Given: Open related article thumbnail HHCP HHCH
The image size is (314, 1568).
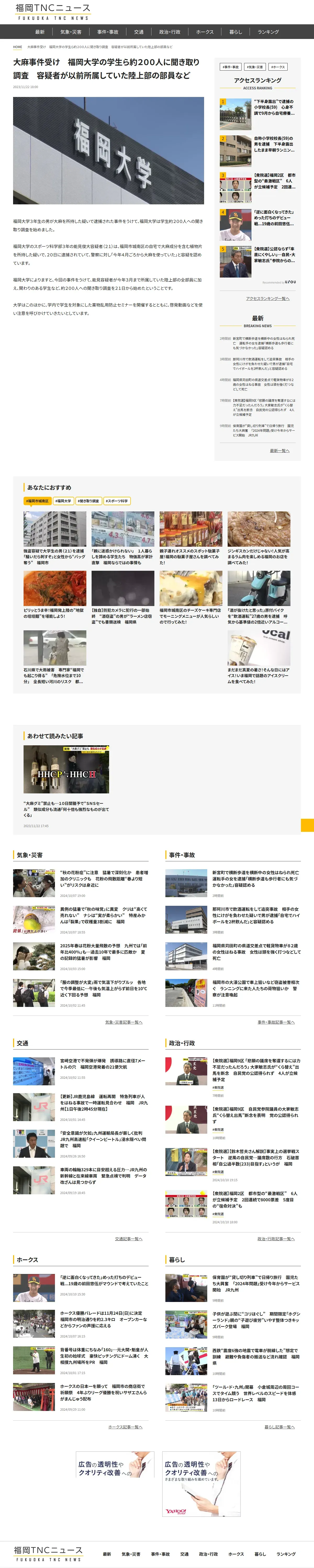Looking at the screenshot, I should click(66, 769).
